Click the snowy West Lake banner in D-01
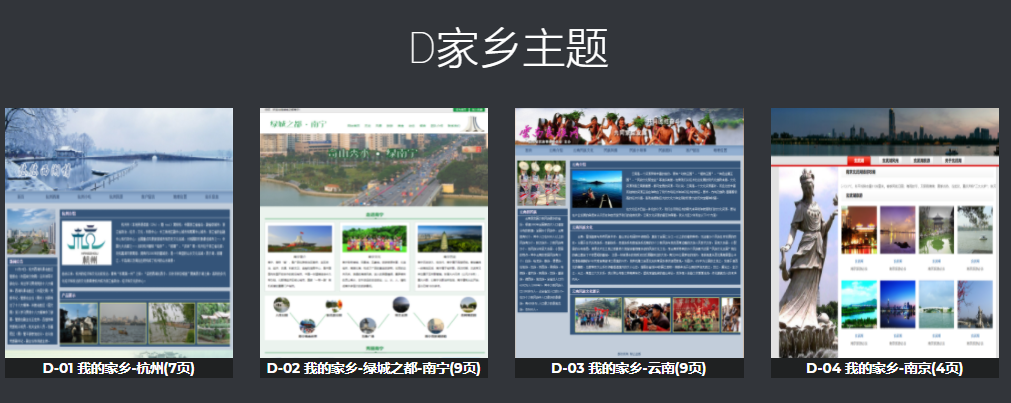1011x403 pixels. 118,150
